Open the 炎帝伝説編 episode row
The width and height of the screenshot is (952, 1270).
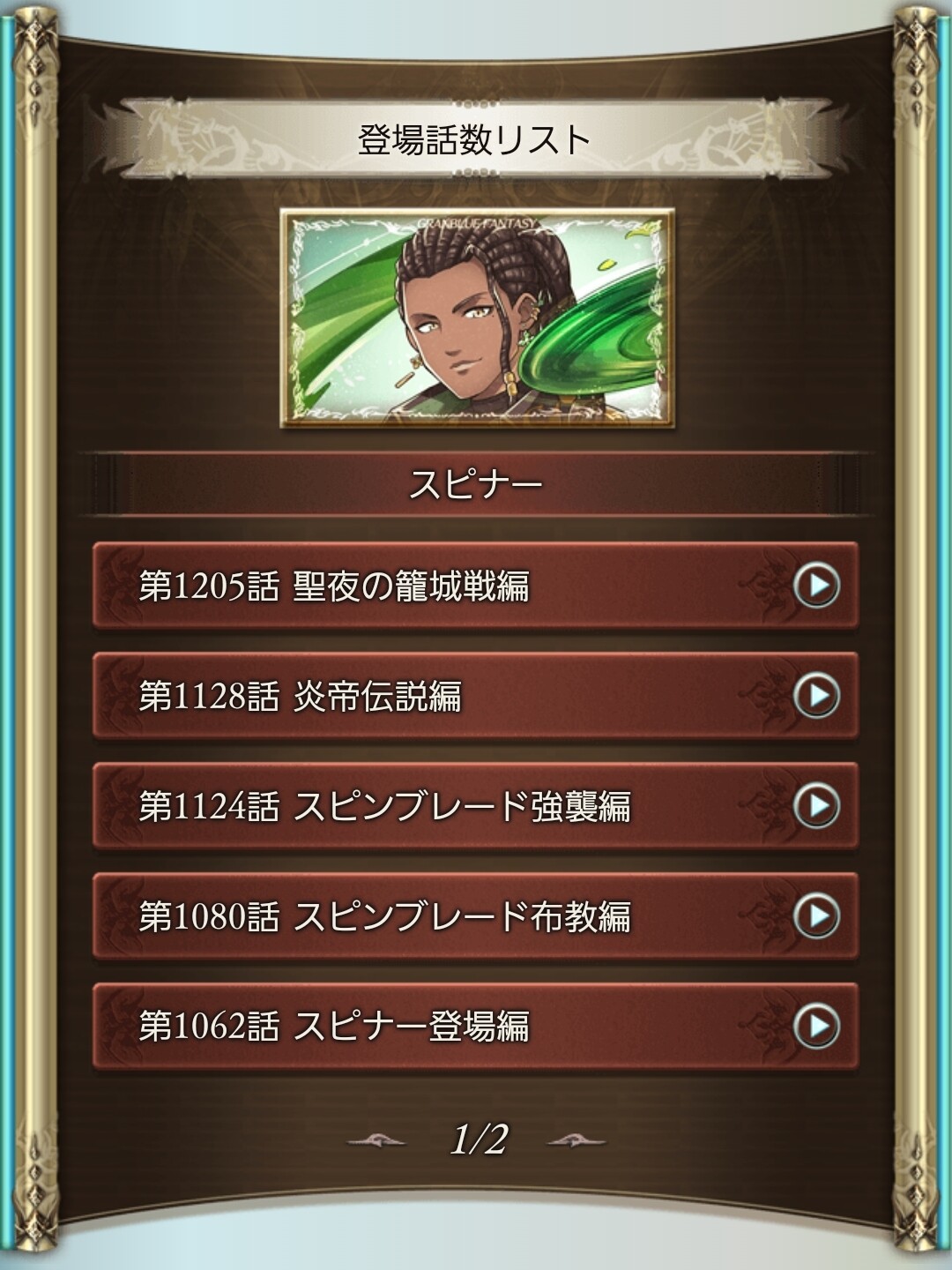pos(475,696)
